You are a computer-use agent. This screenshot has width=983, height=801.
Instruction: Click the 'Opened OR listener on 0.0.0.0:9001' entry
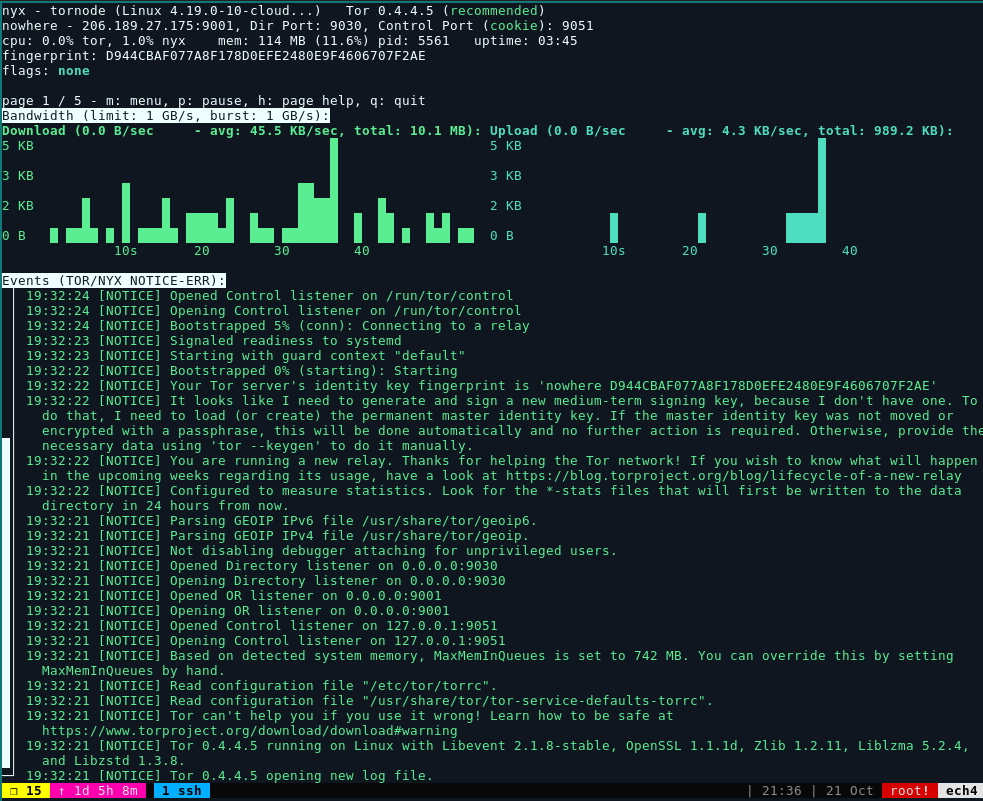coord(234,596)
